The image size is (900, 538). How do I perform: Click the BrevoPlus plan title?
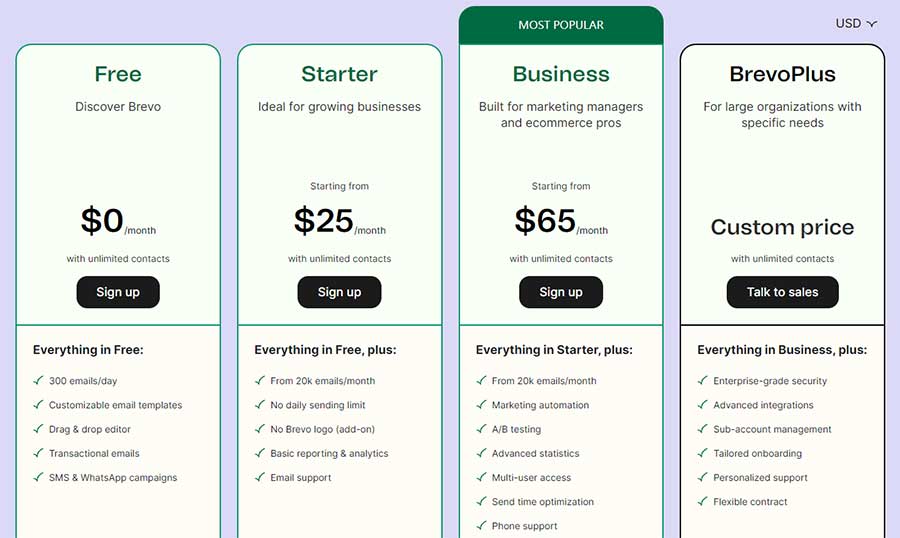click(782, 74)
